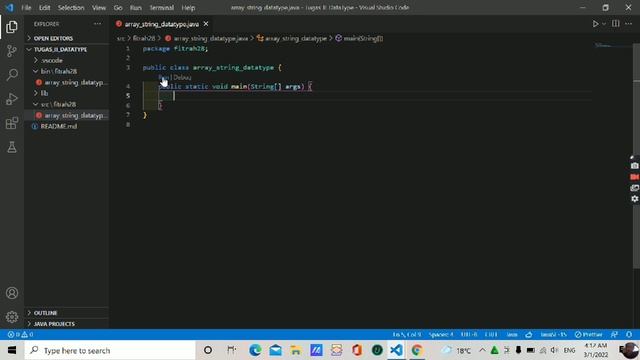Open the Manage gear menu
640x360 pixels.
[12, 317]
